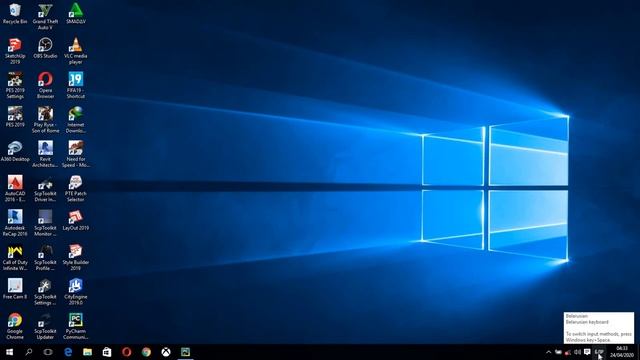Select the PTE Patch Selector icon

[x=76, y=189]
